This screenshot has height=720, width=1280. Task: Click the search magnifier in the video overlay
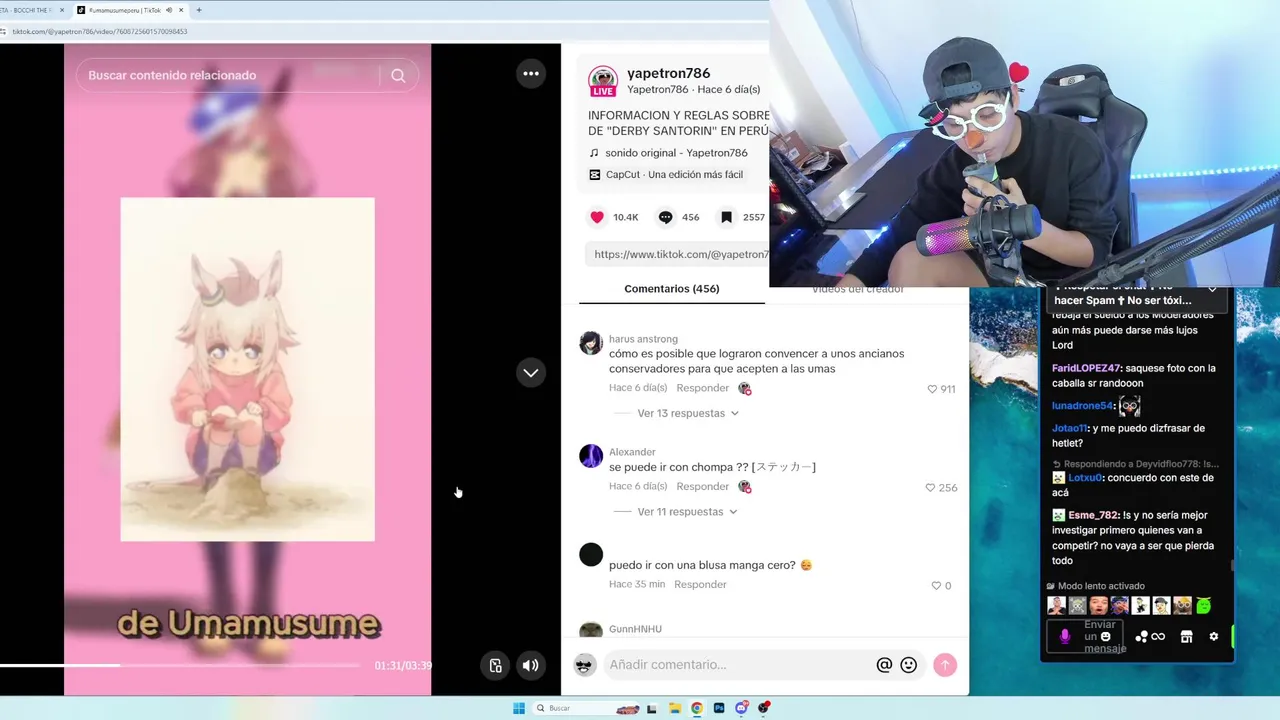[398, 76]
